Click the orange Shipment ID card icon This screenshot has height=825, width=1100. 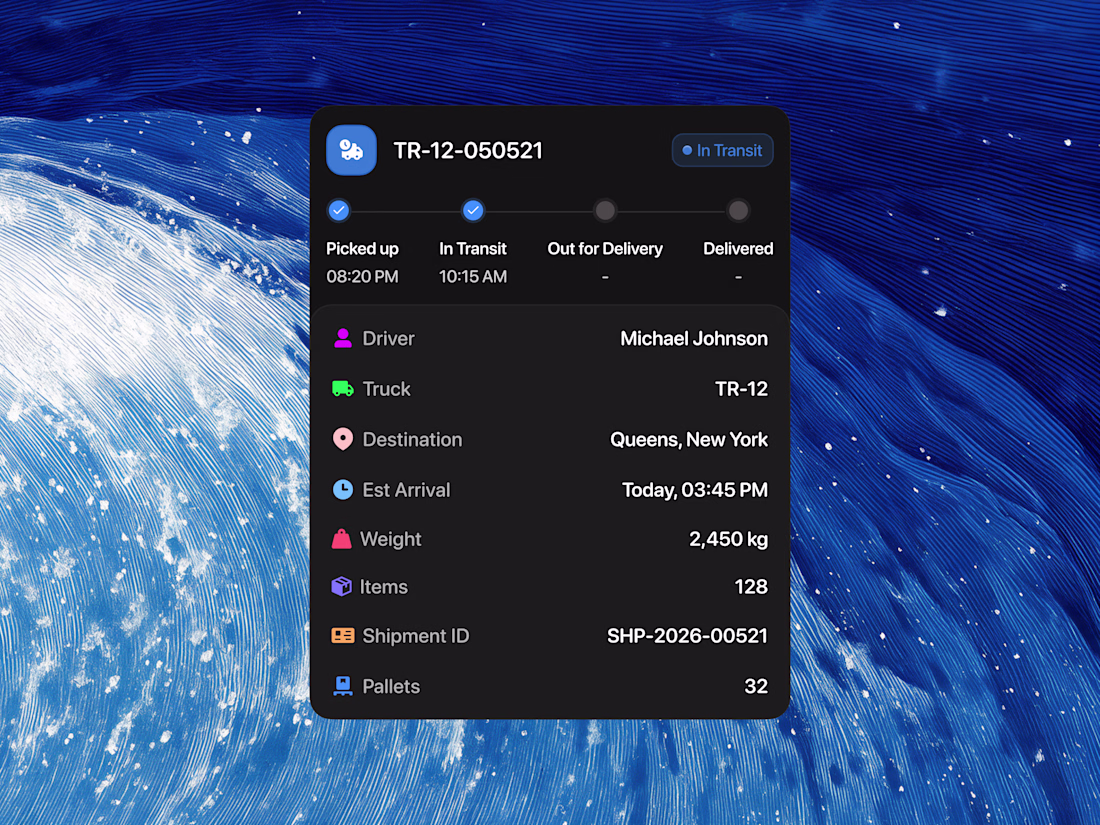coord(342,636)
